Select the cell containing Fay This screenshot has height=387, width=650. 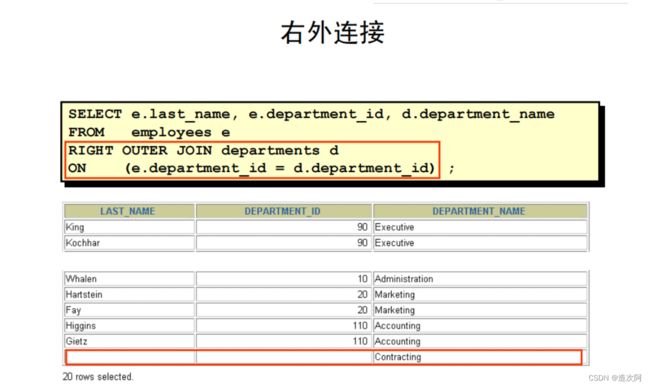(129, 310)
